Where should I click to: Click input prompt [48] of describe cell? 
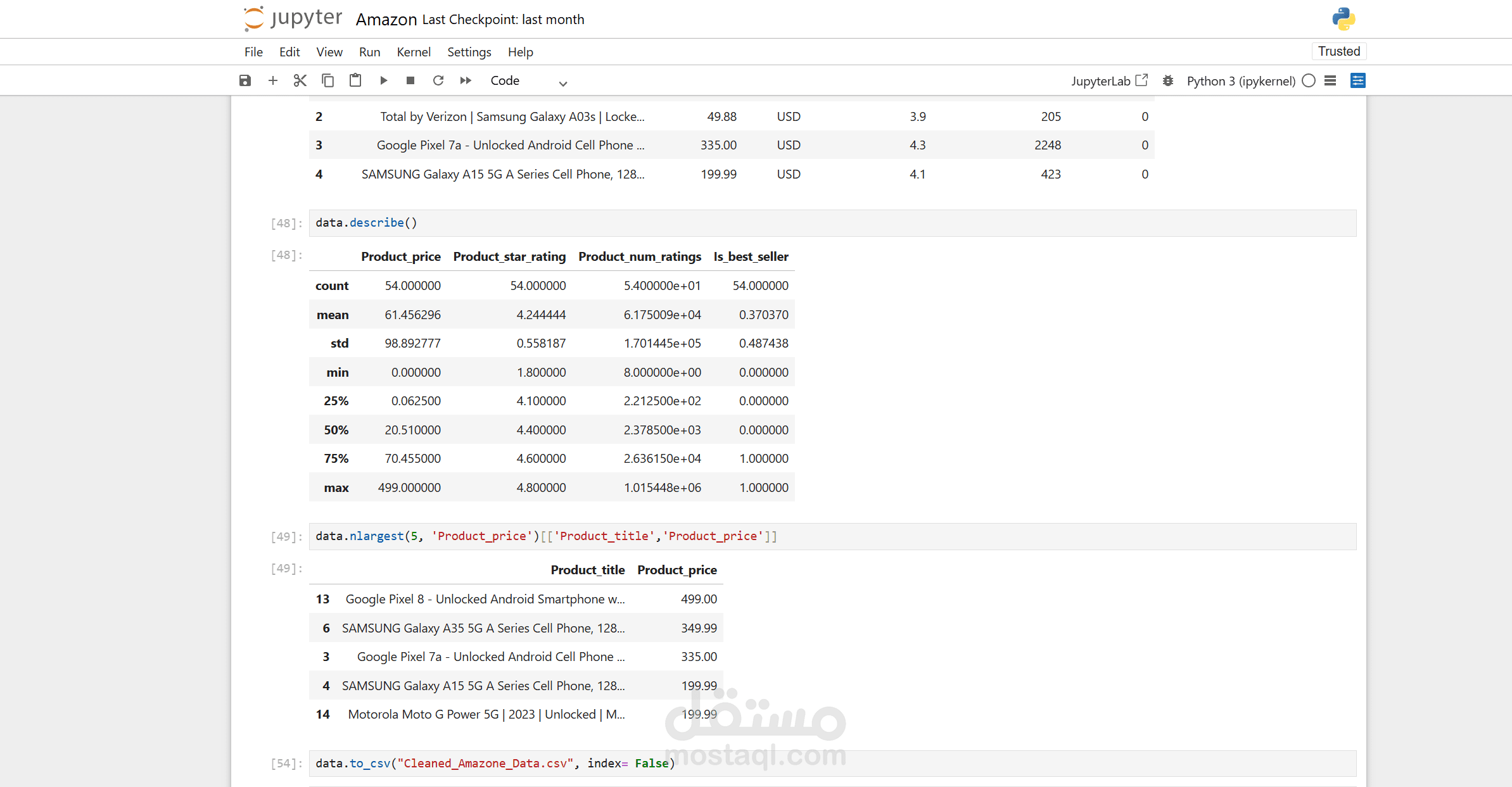pos(286,224)
